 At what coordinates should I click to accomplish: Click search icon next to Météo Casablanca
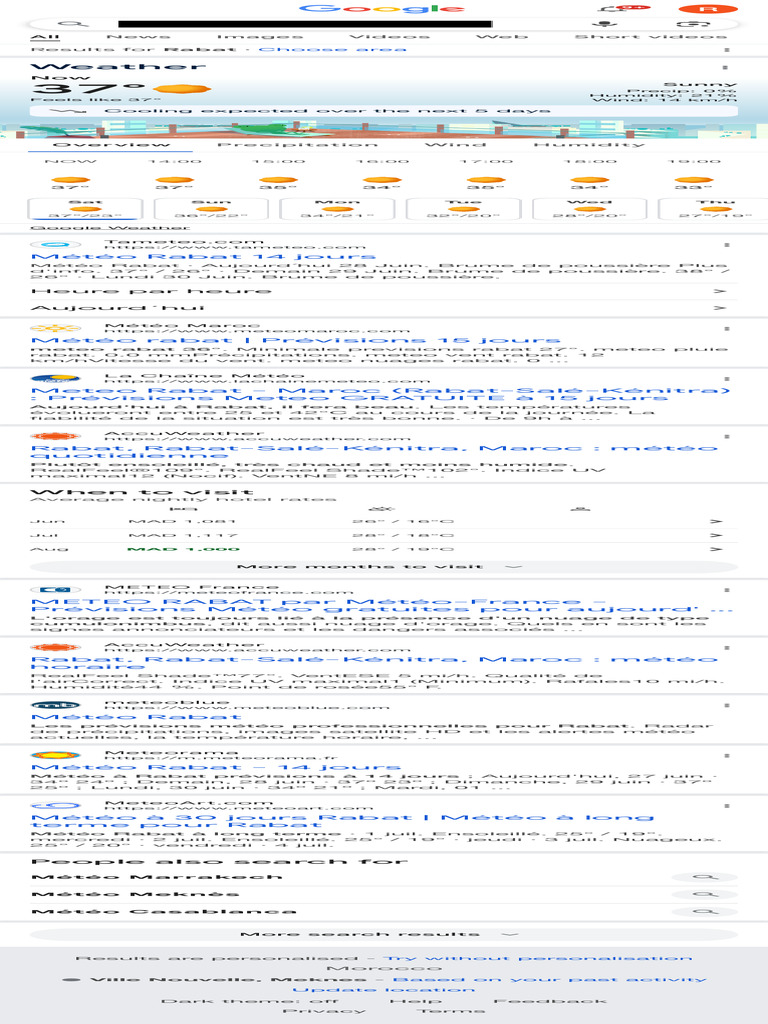click(705, 911)
